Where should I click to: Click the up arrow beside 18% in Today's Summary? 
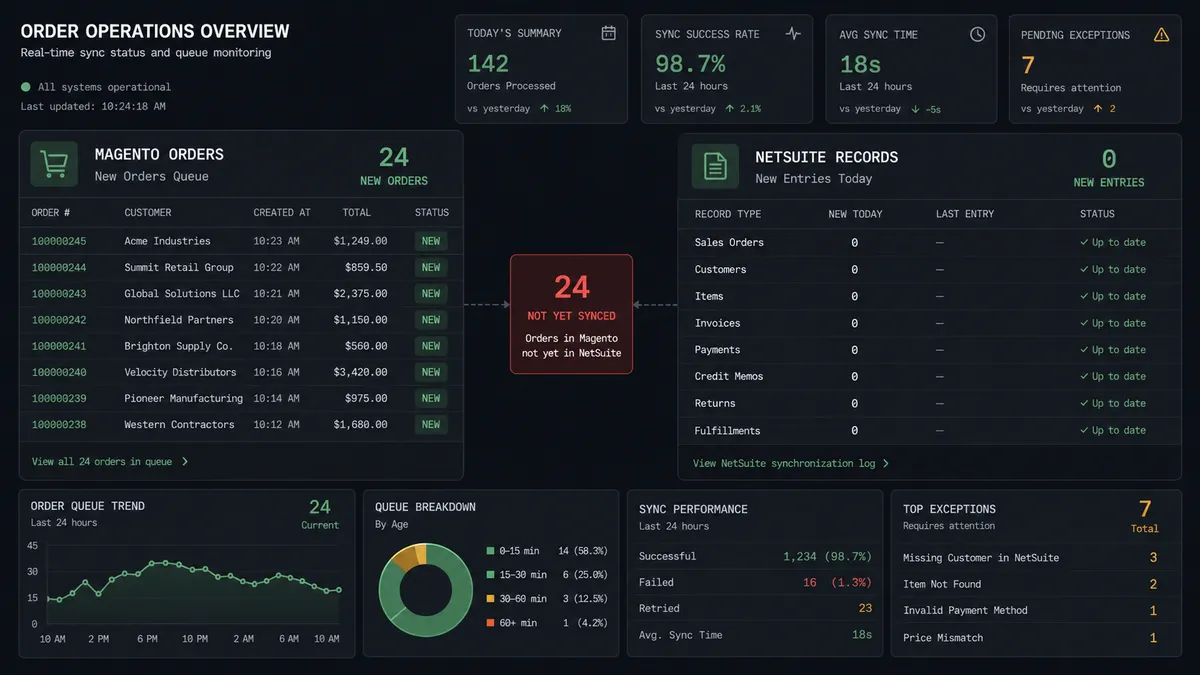544,108
